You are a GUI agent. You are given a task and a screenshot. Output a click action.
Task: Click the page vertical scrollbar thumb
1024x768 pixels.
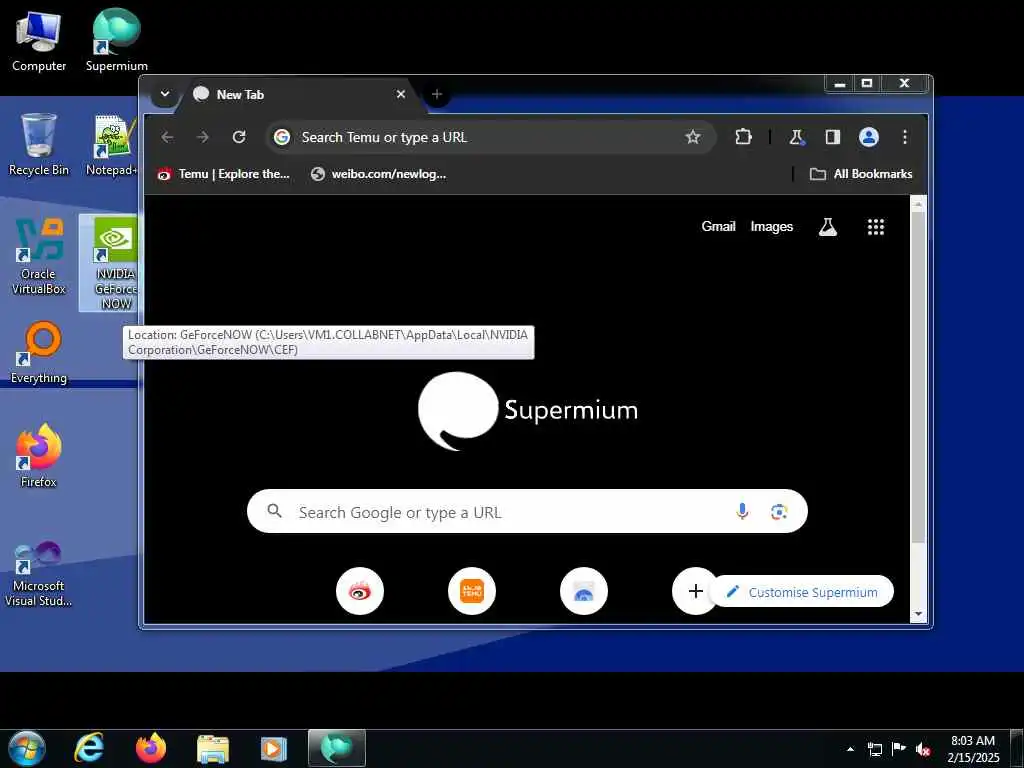918,377
